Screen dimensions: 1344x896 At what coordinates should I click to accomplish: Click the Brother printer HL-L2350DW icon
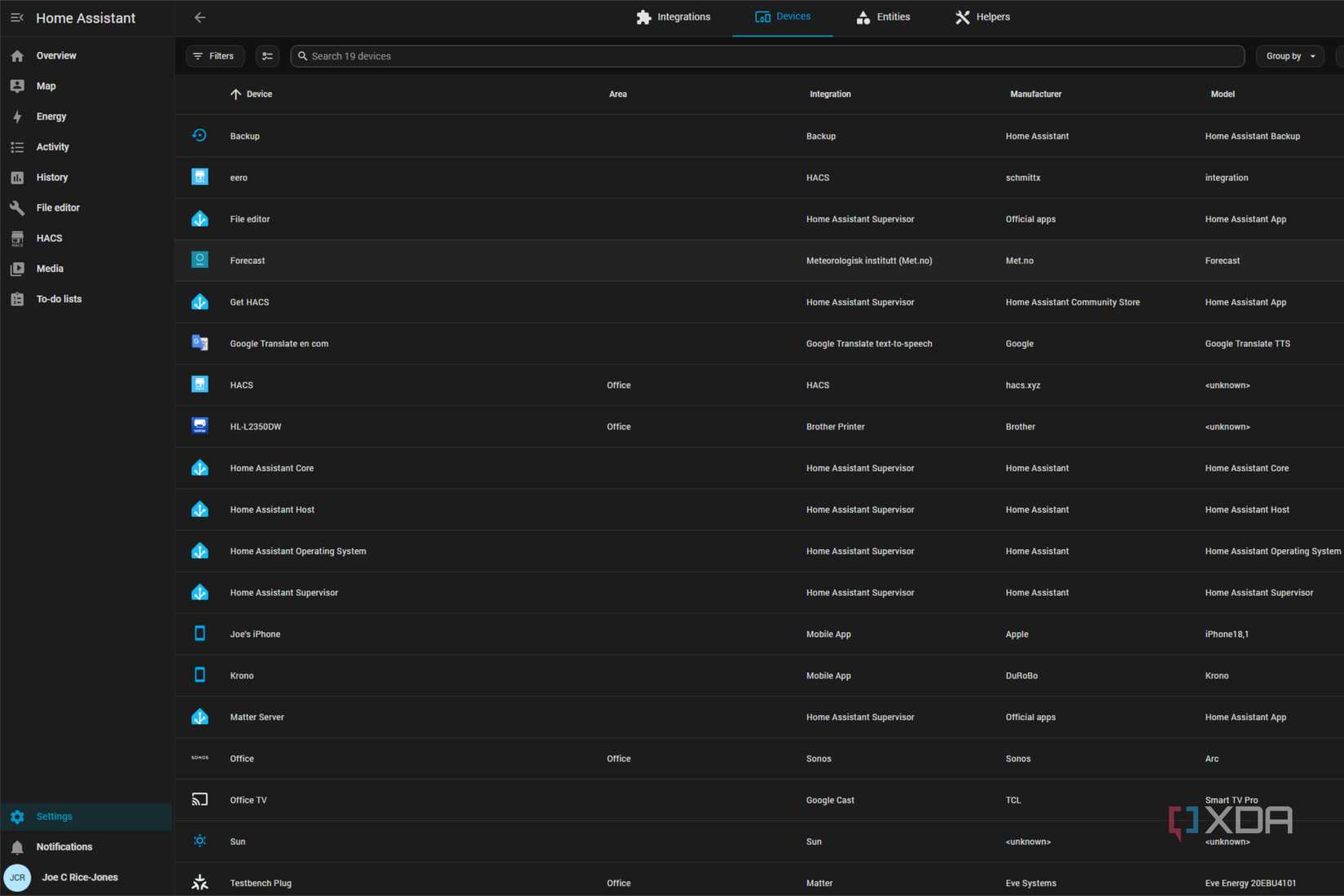pyautogui.click(x=200, y=426)
